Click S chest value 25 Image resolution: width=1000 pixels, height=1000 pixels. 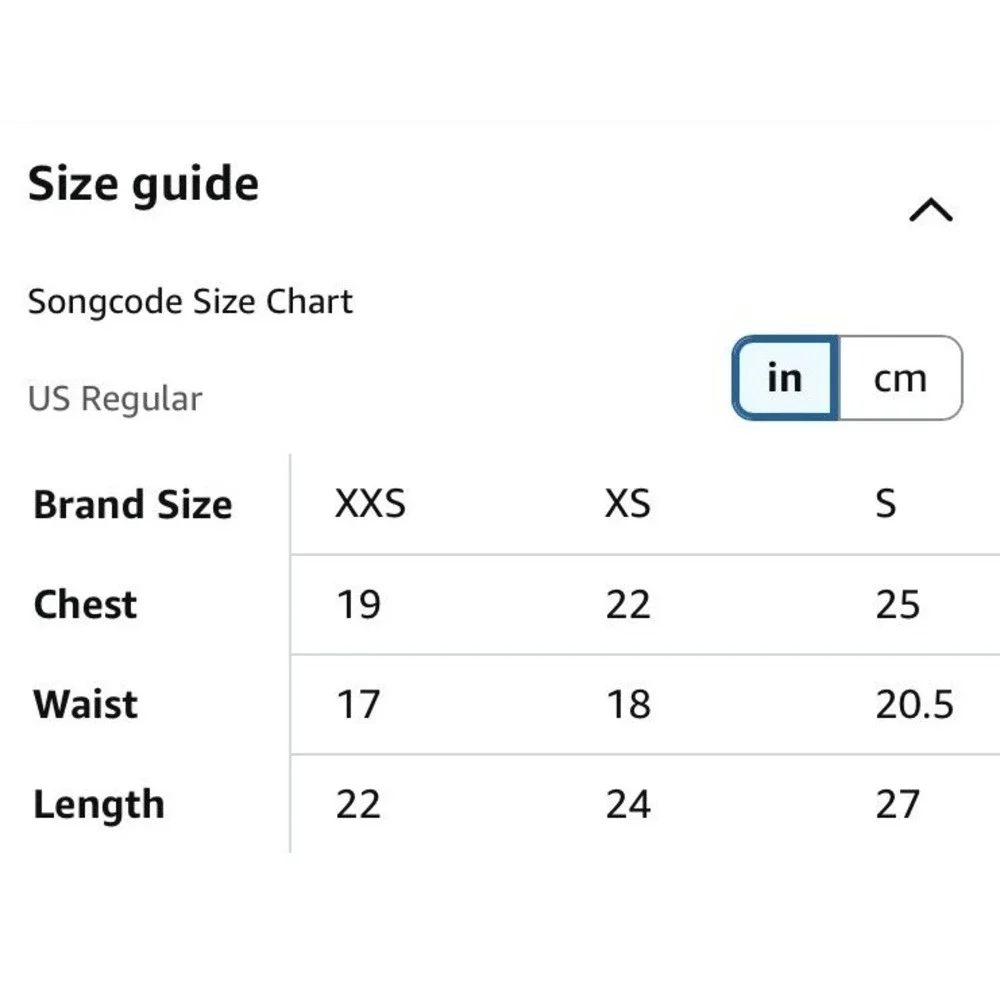pyautogui.click(x=897, y=604)
